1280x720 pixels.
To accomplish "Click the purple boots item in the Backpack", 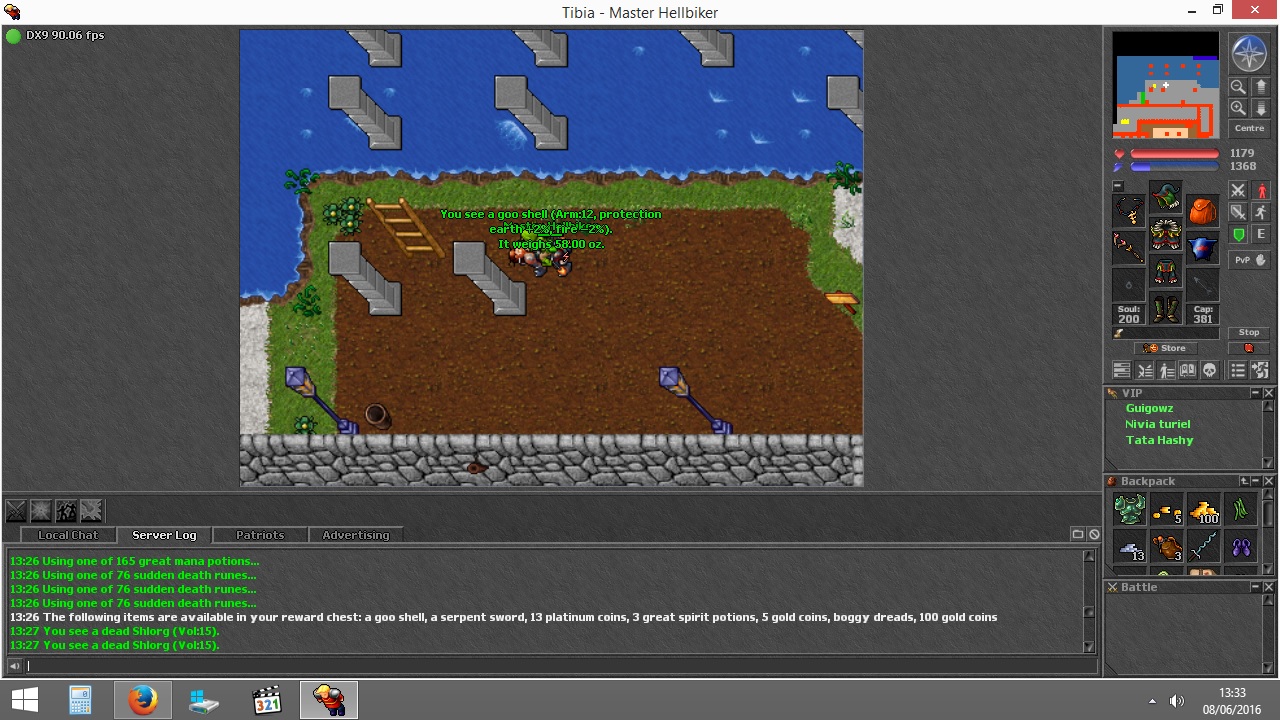I will (x=1241, y=546).
